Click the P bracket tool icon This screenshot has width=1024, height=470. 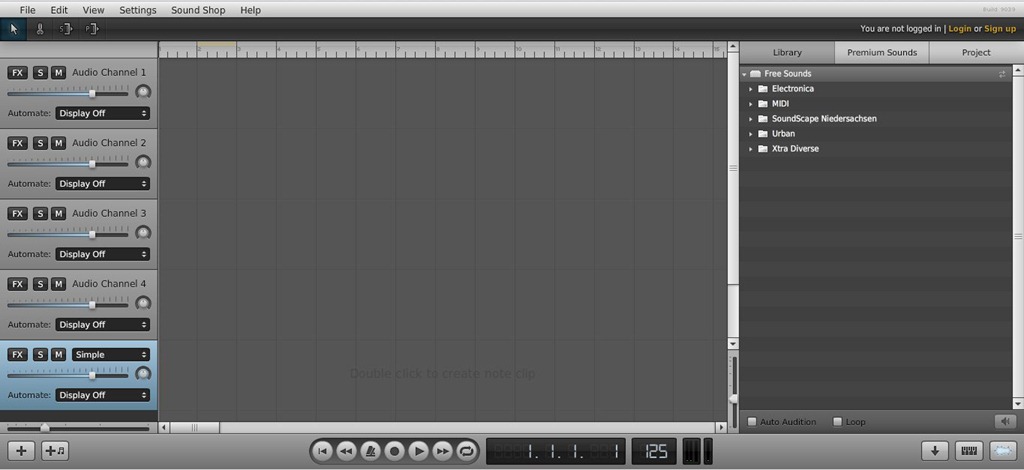pos(91,29)
